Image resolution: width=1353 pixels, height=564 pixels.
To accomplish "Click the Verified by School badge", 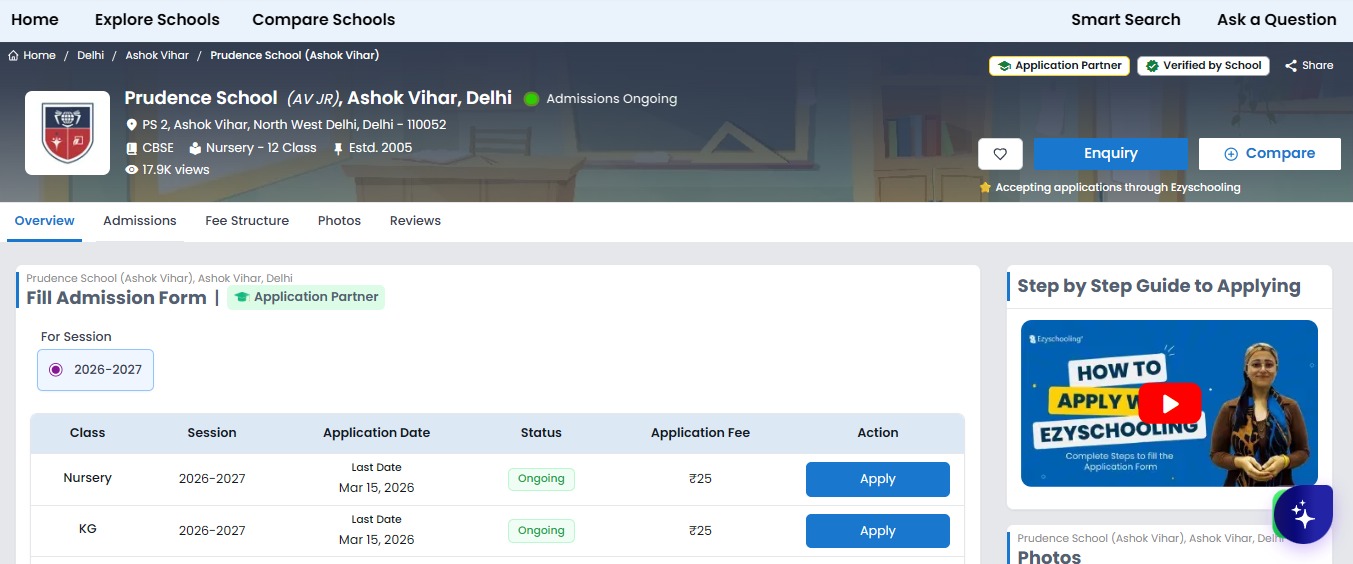I will tap(1203, 66).
